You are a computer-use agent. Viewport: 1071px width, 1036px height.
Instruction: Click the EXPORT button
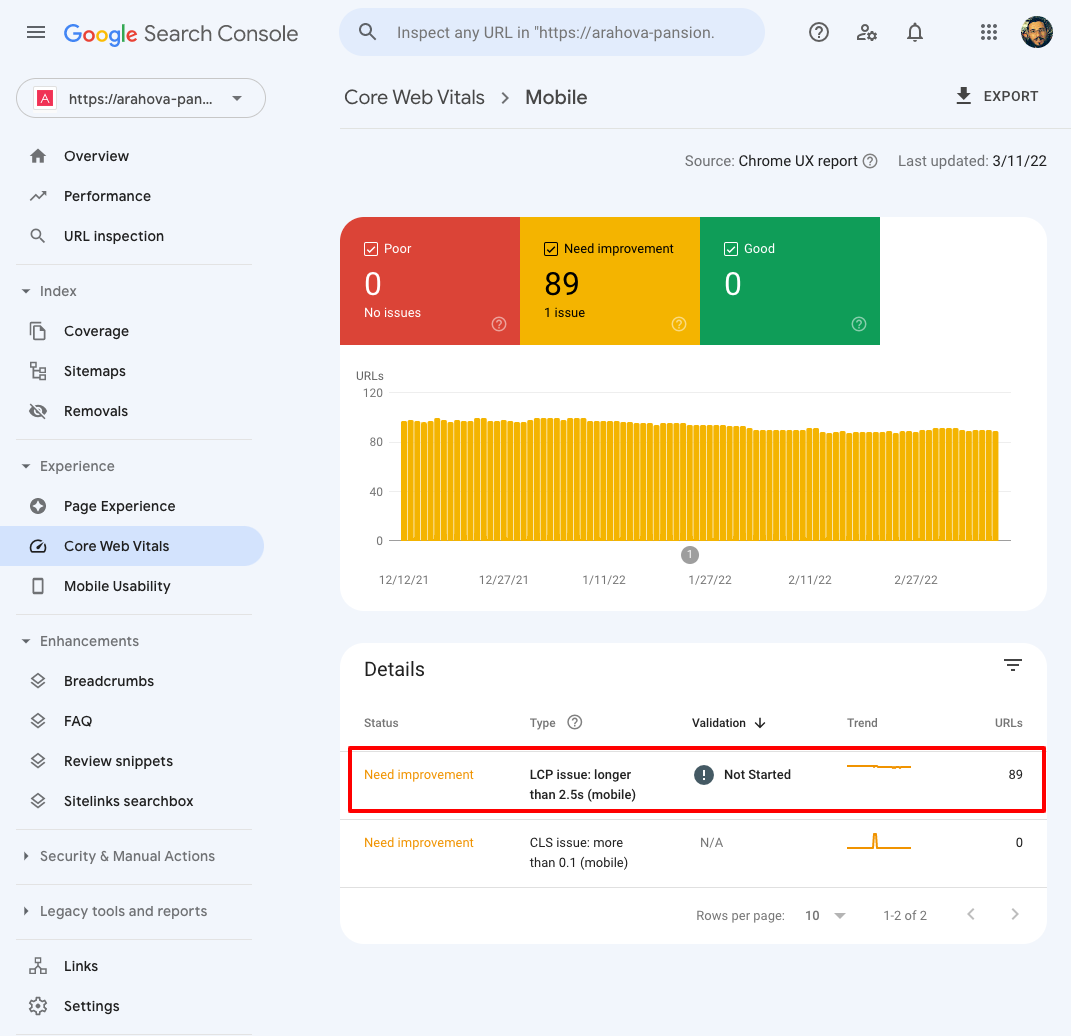pos(997,96)
